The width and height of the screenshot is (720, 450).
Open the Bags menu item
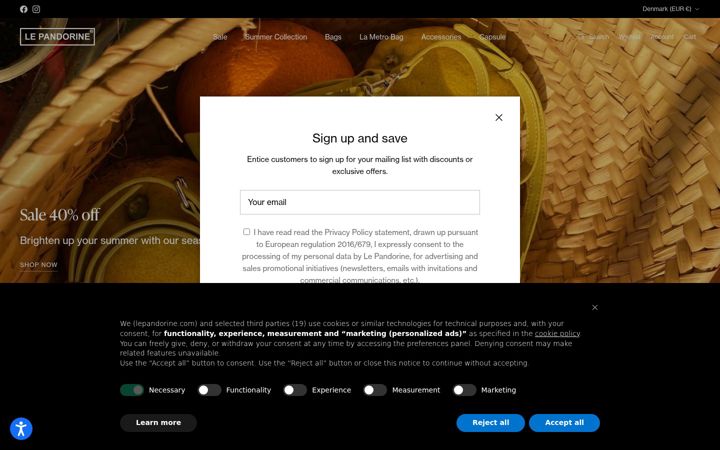pyautogui.click(x=333, y=37)
